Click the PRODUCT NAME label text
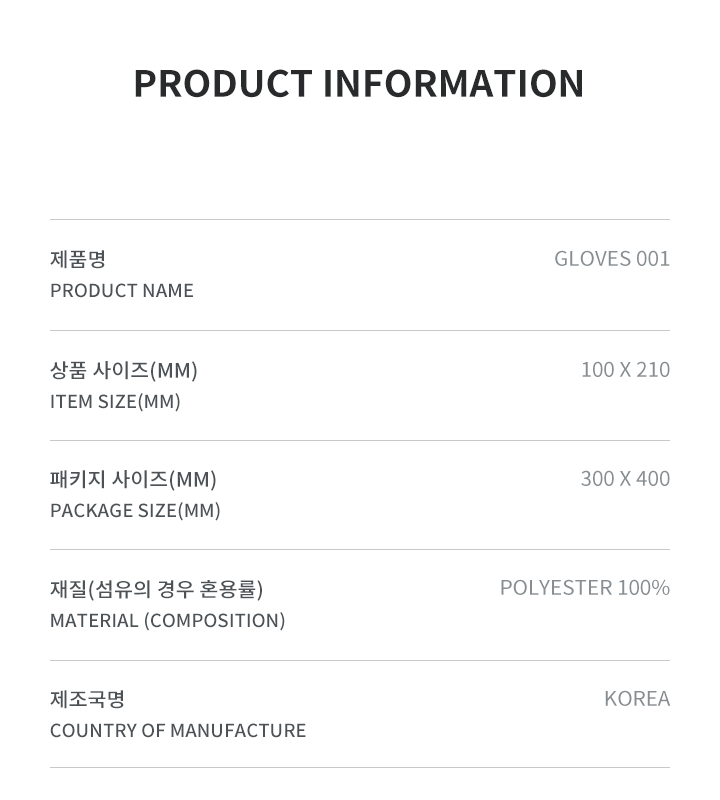 pos(122,291)
